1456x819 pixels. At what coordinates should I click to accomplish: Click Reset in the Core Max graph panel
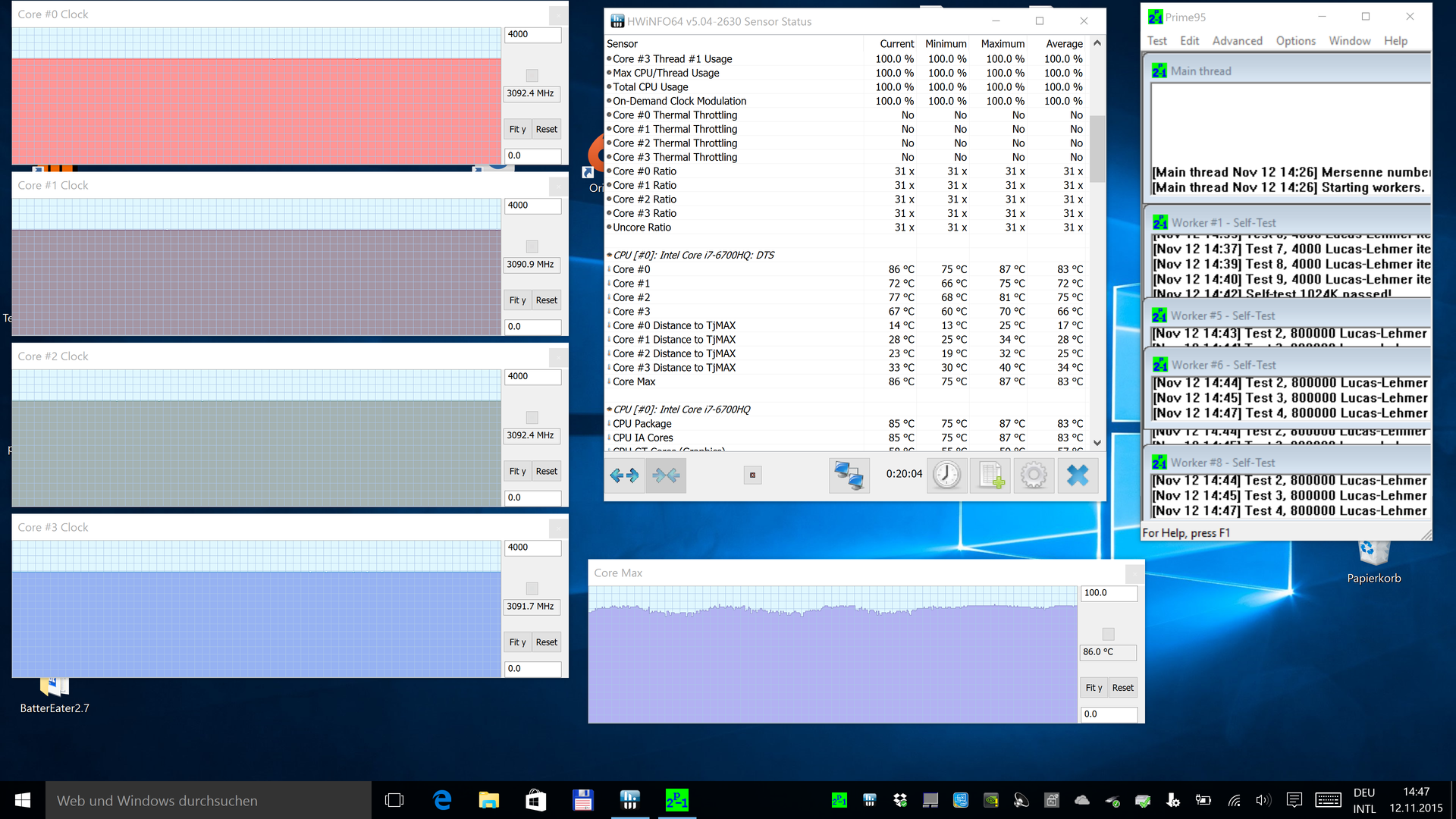tap(1122, 688)
